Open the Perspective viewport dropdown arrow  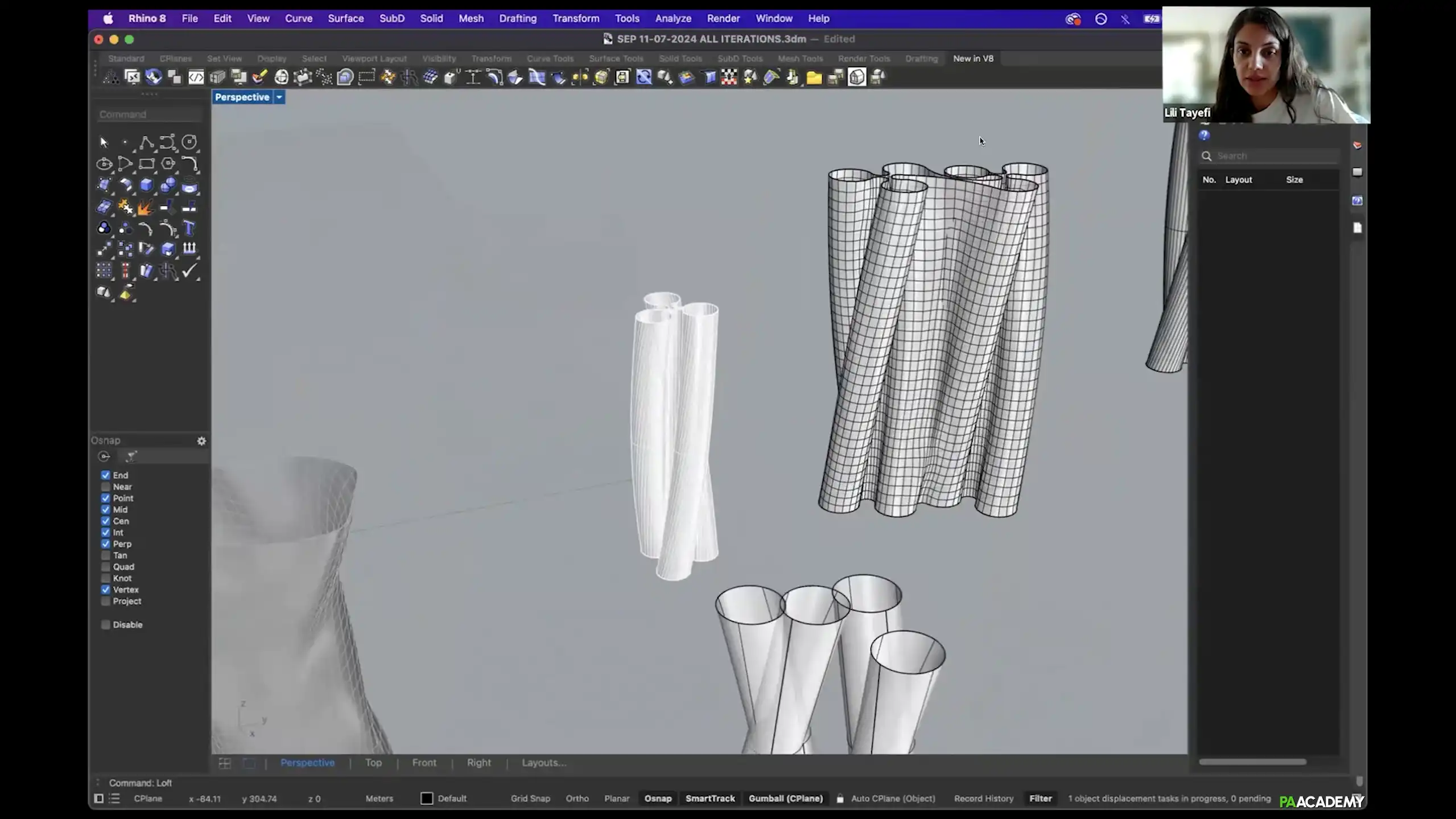pyautogui.click(x=279, y=97)
